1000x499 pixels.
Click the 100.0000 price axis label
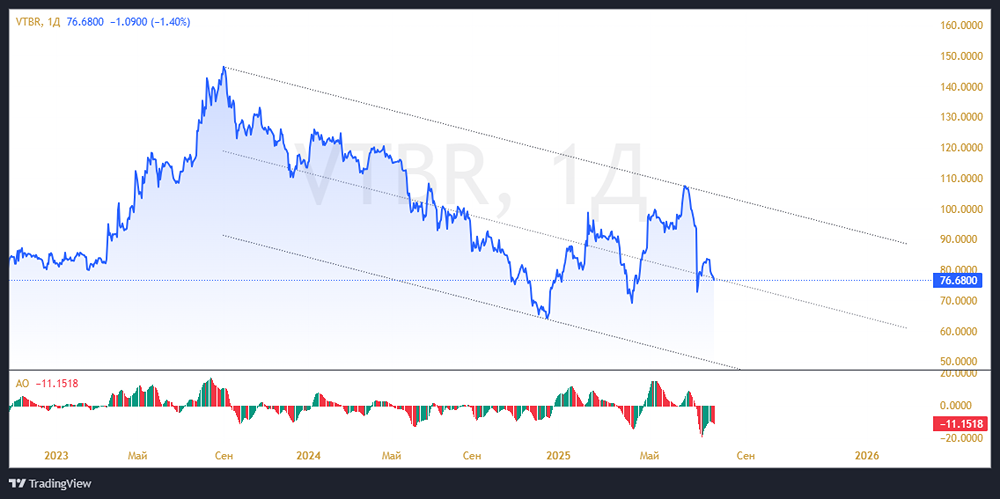click(962, 209)
